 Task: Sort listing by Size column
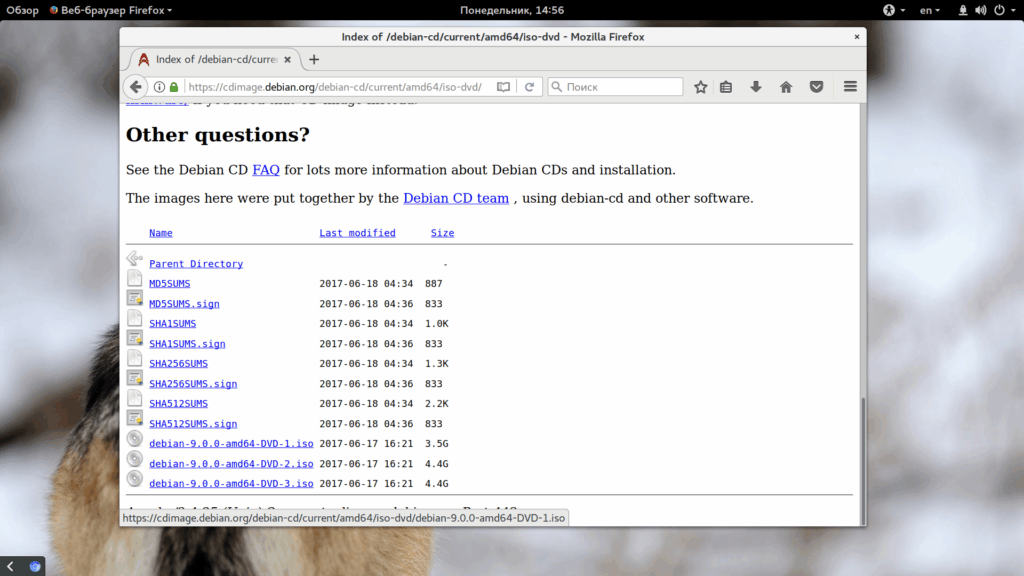442,233
